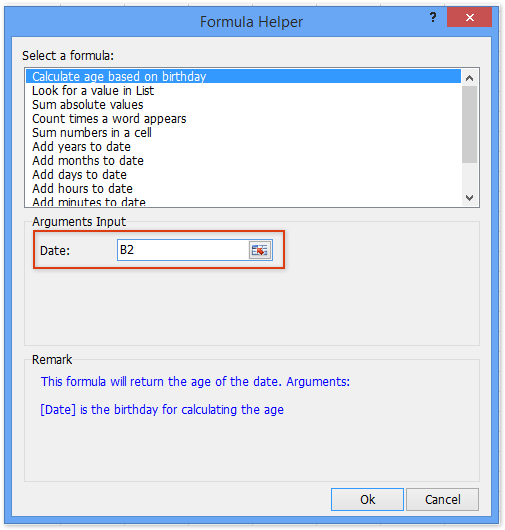The image size is (505, 530).
Task: Confirm with the Ok button
Action: [367, 499]
